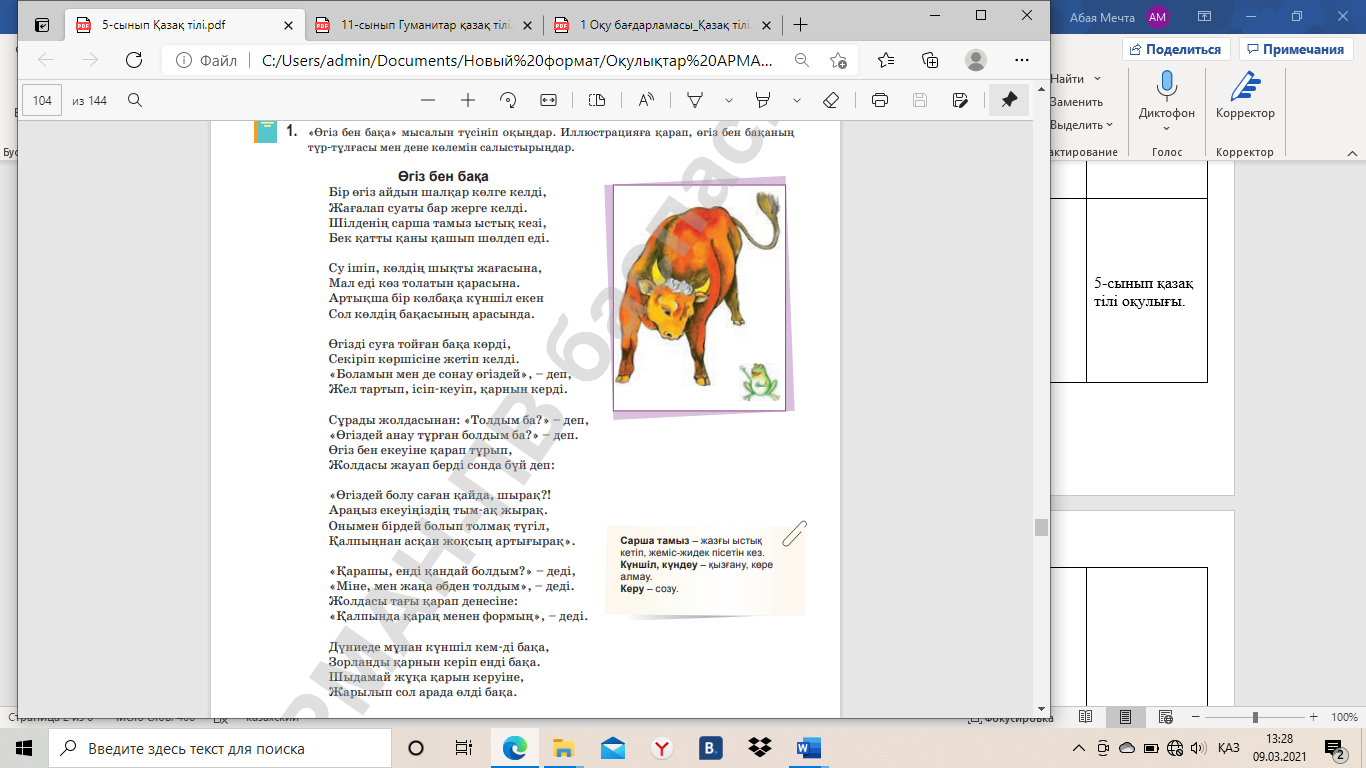Zoom in on the PDF

467,100
